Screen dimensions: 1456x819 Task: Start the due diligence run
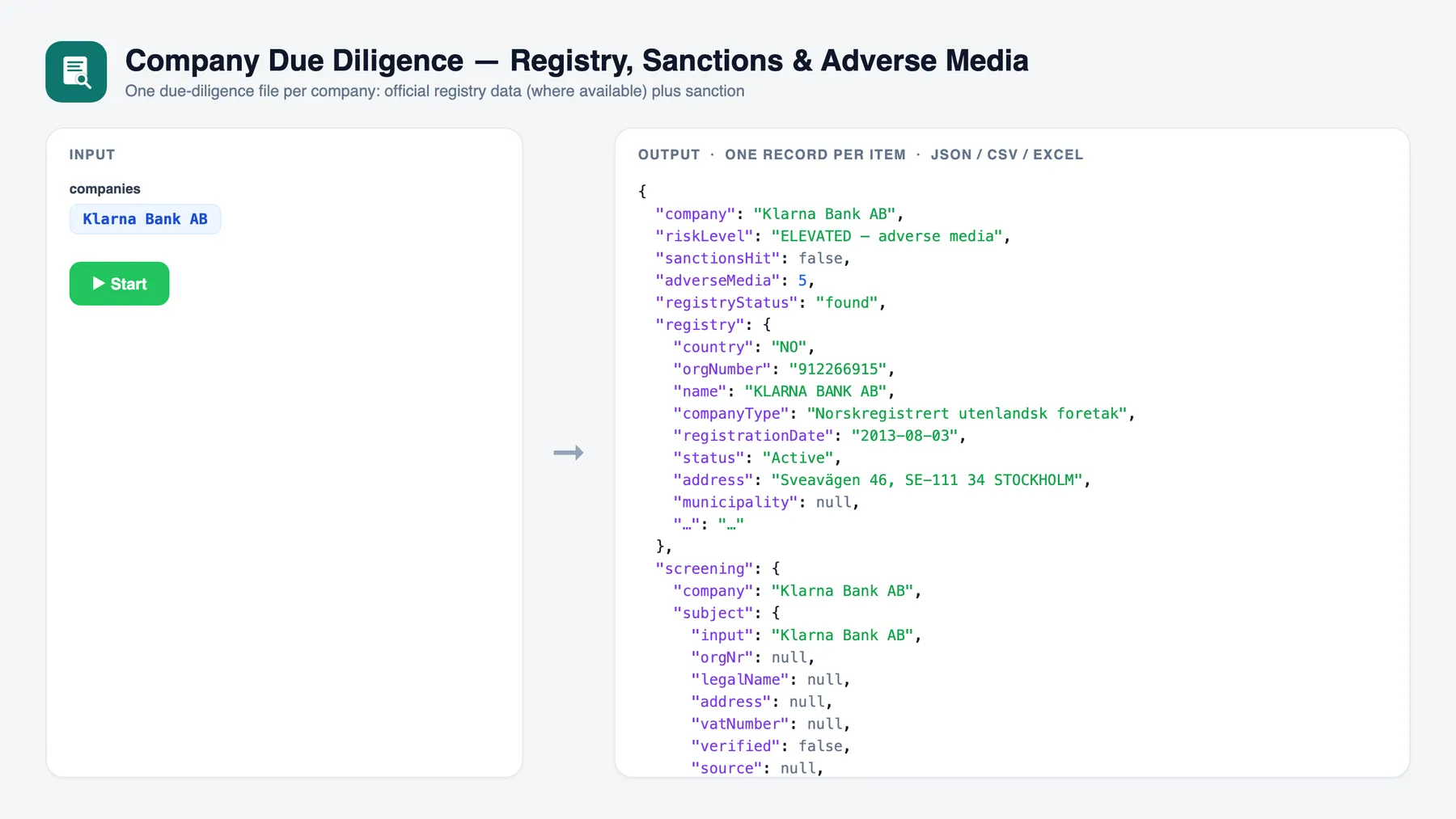119,284
